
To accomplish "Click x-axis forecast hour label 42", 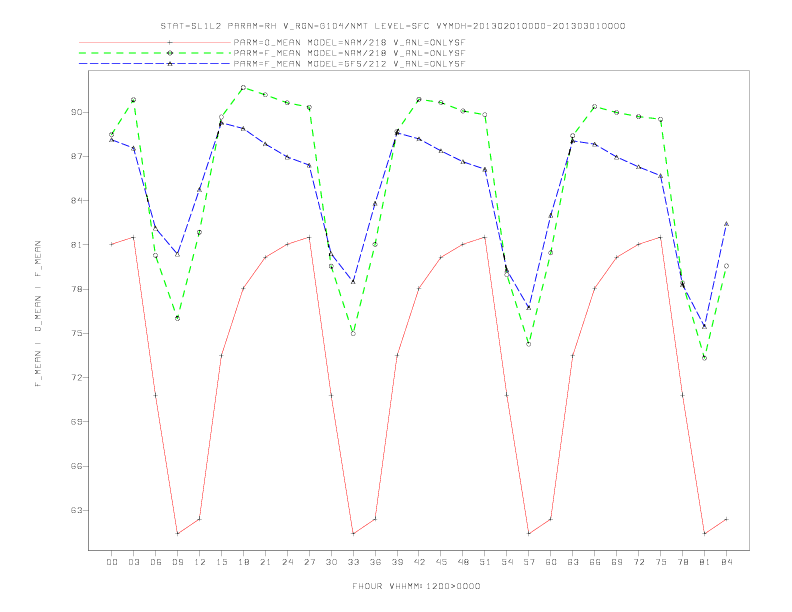I will point(419,562).
